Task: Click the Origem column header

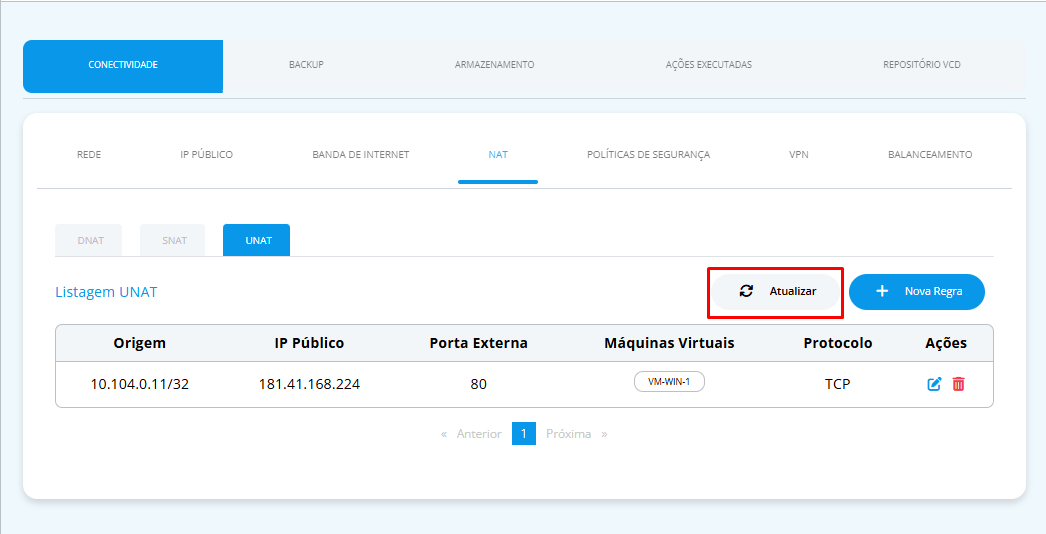Action: click(x=139, y=343)
